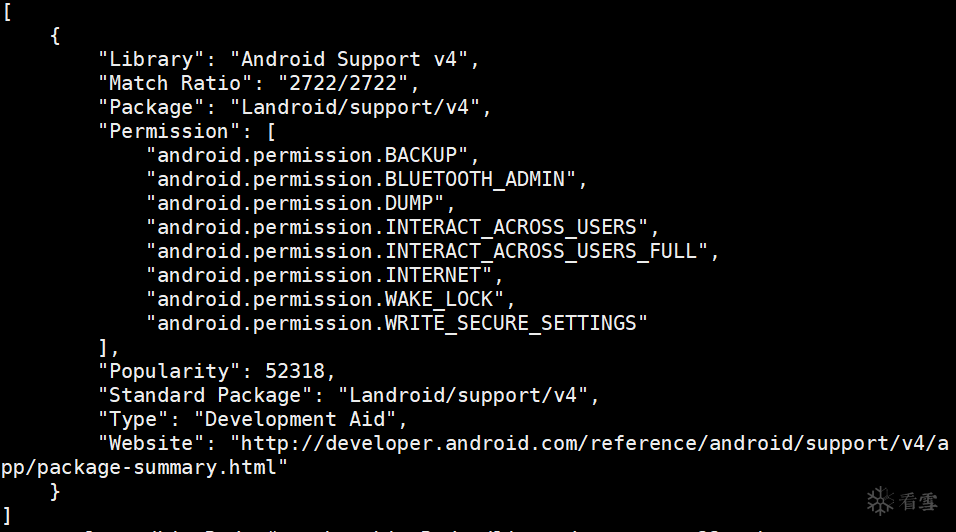The height and width of the screenshot is (532, 956).
Task: Click the "Package" key text
Action: [x=151, y=108]
